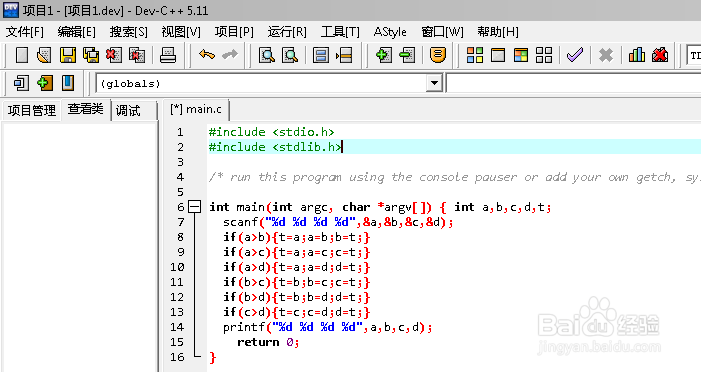The width and height of the screenshot is (701, 372).
Task: Click the Open file icon
Action: pos(44,55)
